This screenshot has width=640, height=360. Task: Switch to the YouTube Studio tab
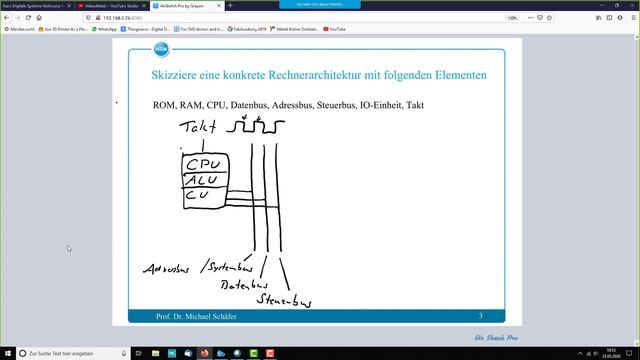click(112, 6)
